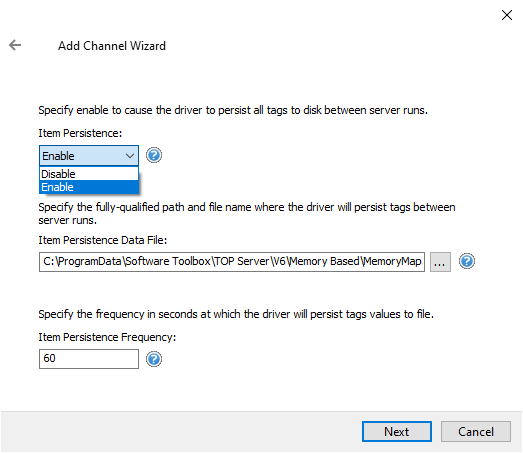Image resolution: width=523 pixels, height=453 pixels.
Task: Browse for the data file with ellipsis button
Action: tap(440, 262)
